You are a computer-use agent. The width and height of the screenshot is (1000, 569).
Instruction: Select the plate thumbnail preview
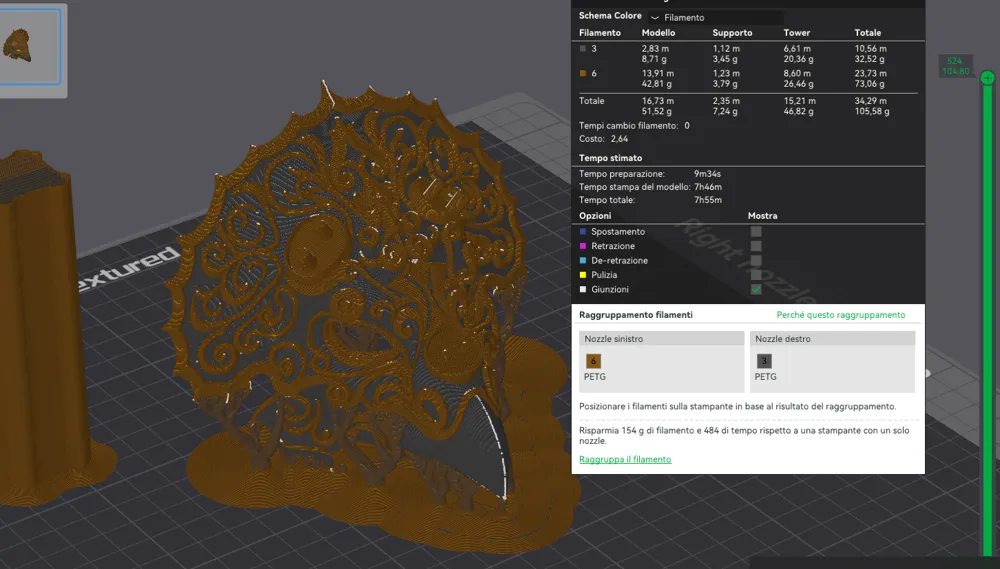click(30, 46)
